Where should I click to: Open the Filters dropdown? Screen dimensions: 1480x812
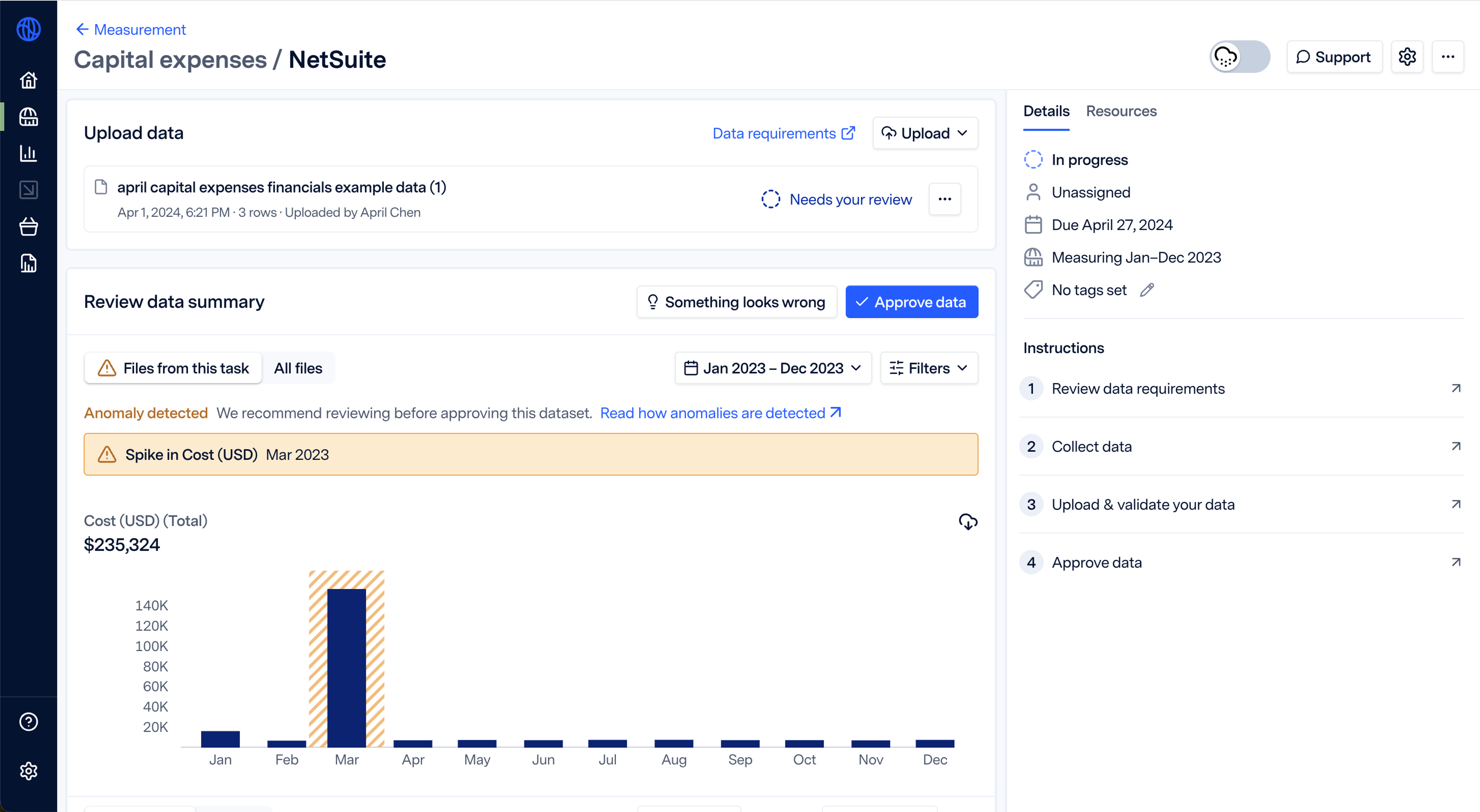(x=928, y=368)
